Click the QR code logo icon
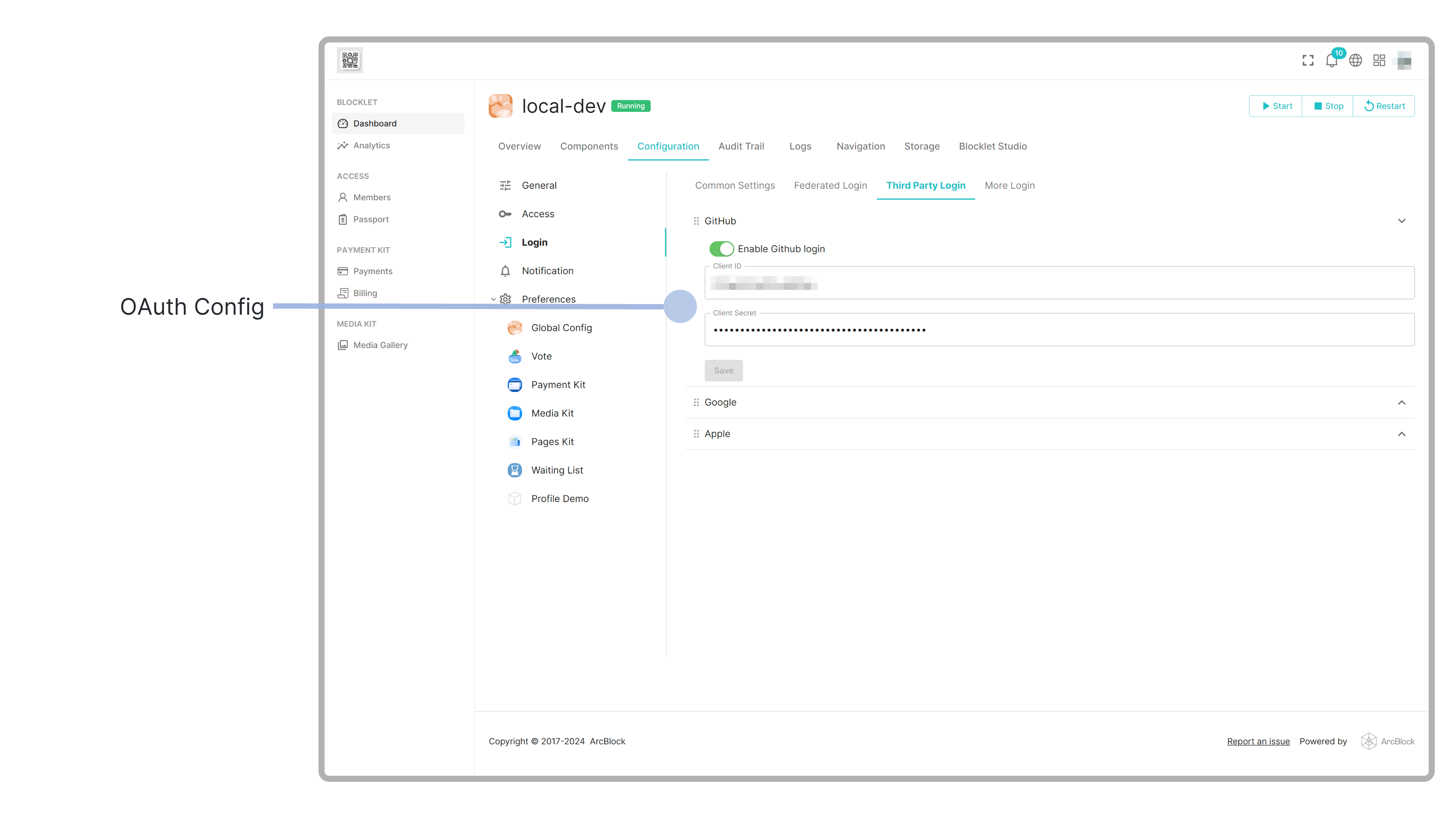 (x=350, y=60)
